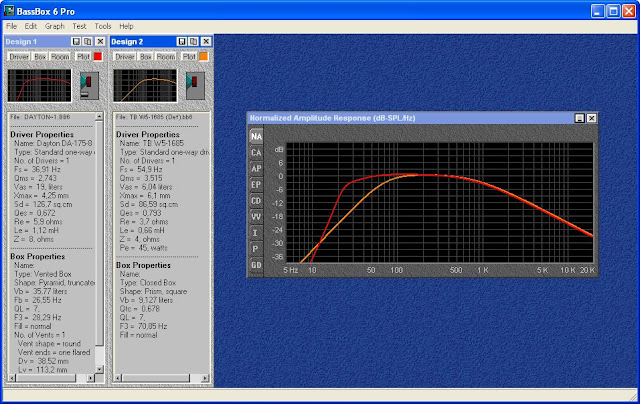Open the File menu
The height and width of the screenshot is (404, 640).
[x=12, y=25]
